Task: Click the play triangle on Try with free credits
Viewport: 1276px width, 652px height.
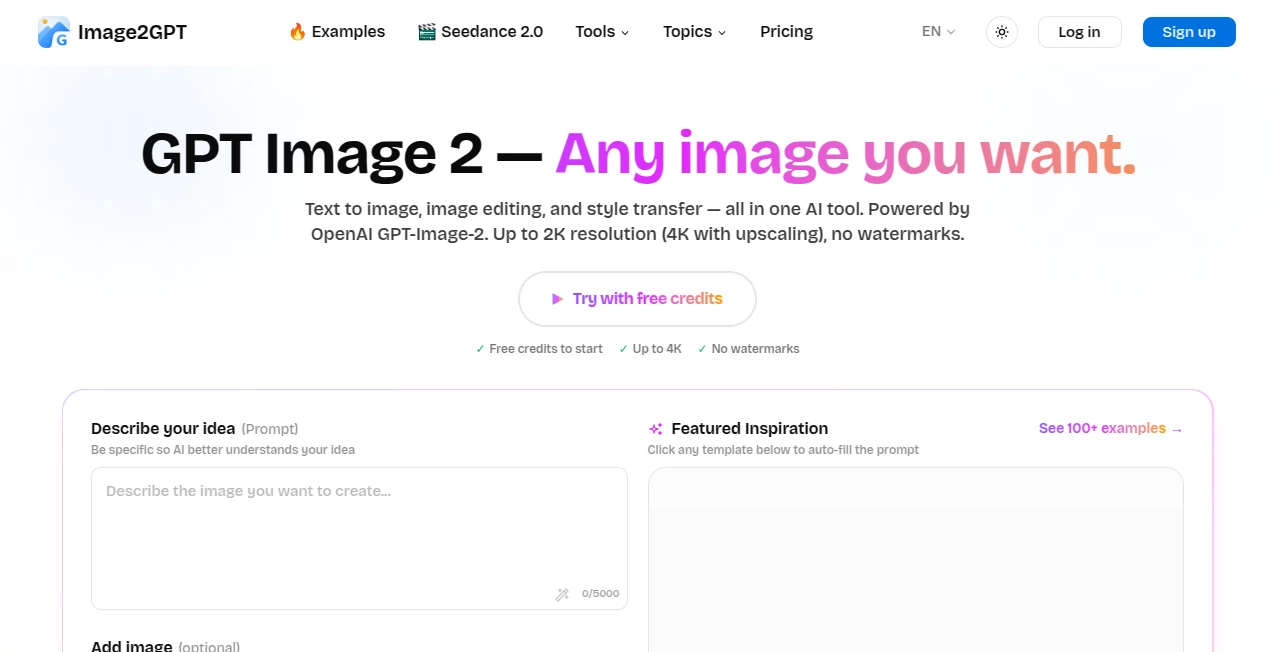Action: tap(557, 299)
